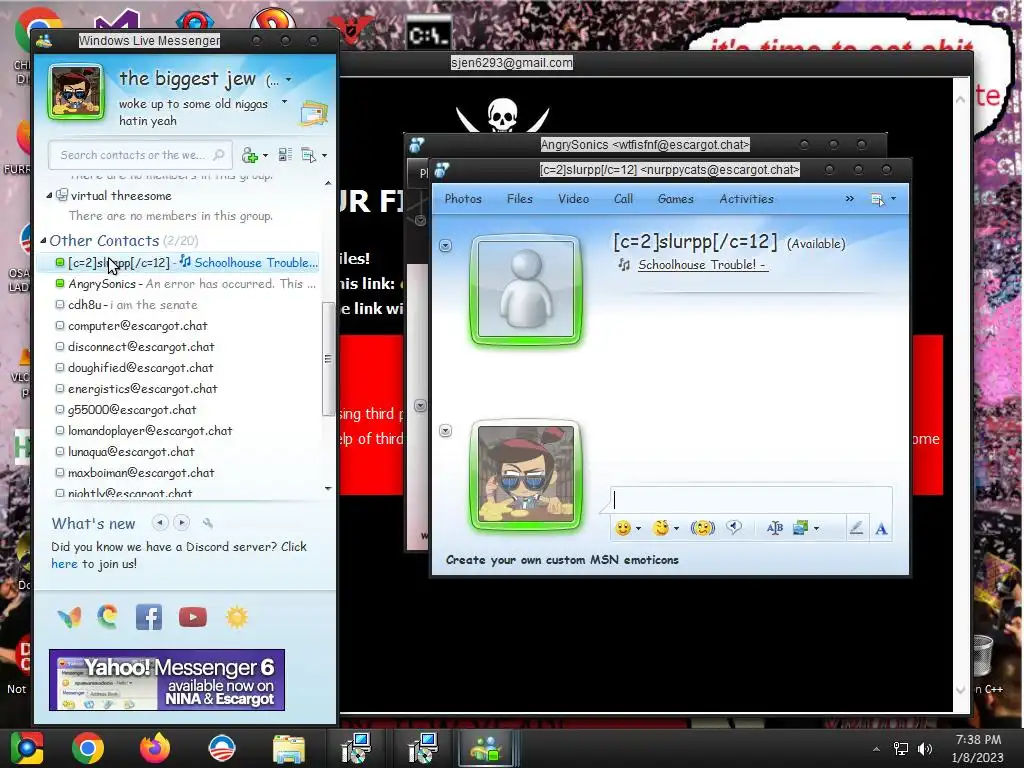Open the personal message dropdown arrow

[x=284, y=102]
